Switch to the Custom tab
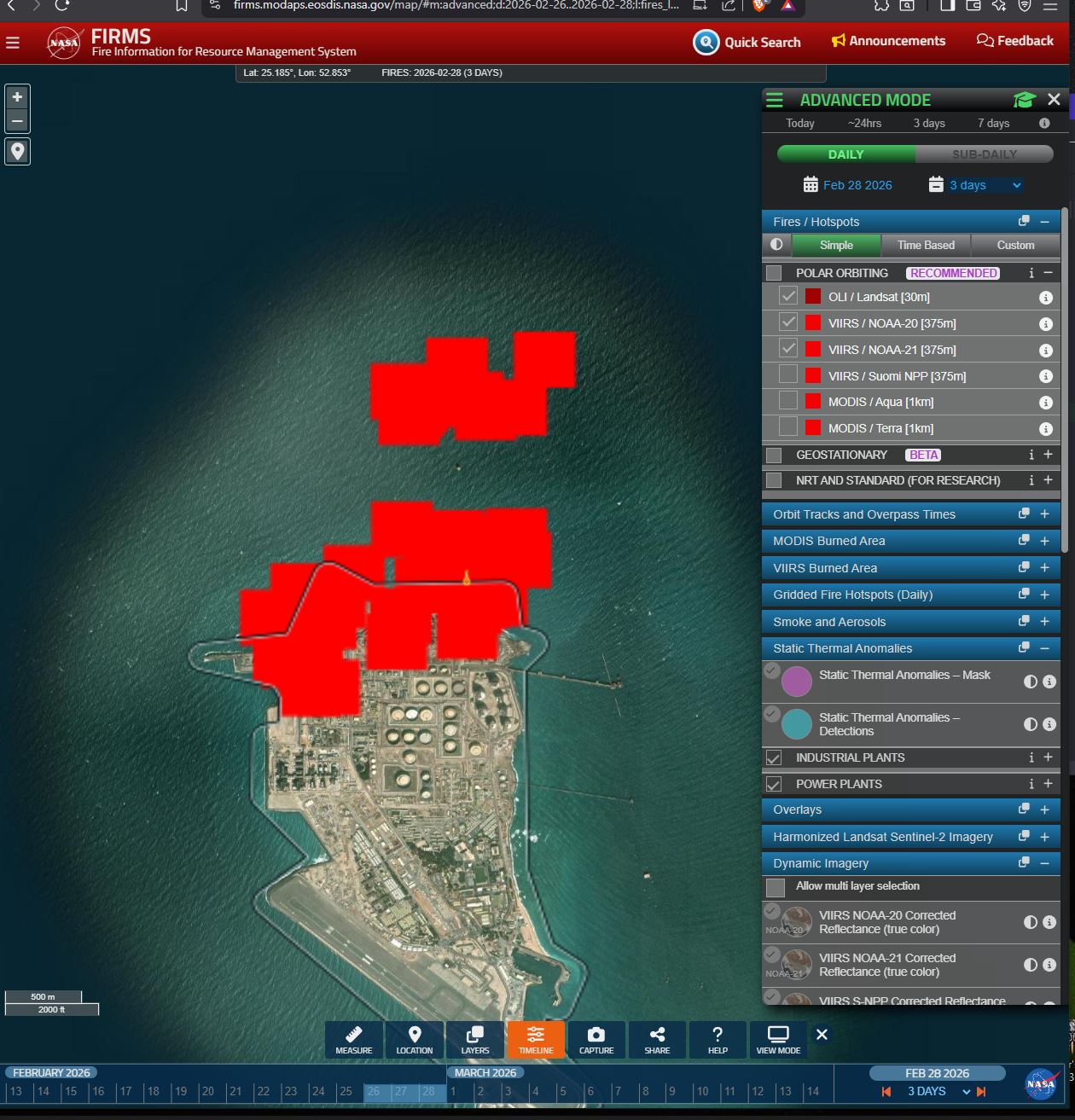Viewport: 1075px width, 1120px height. (1015, 246)
